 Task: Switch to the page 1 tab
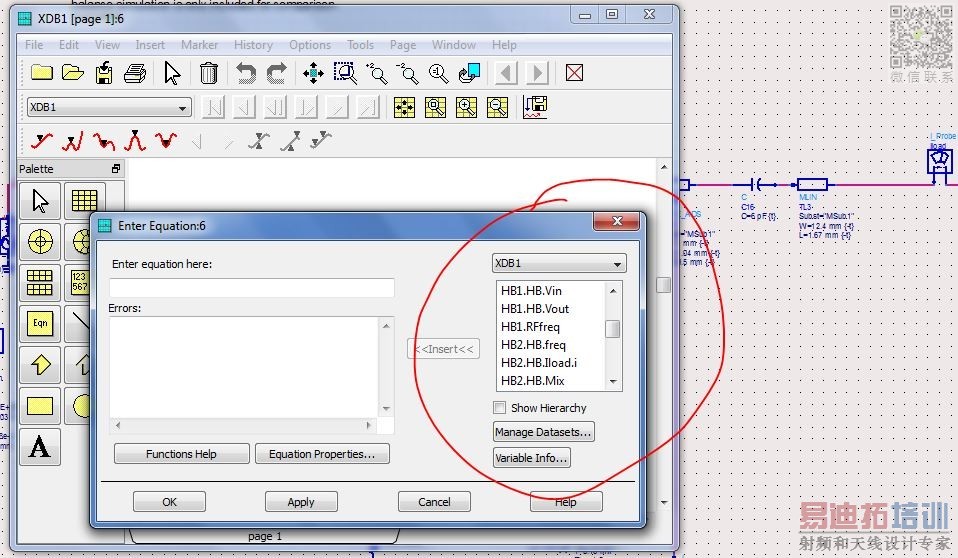(x=265, y=536)
